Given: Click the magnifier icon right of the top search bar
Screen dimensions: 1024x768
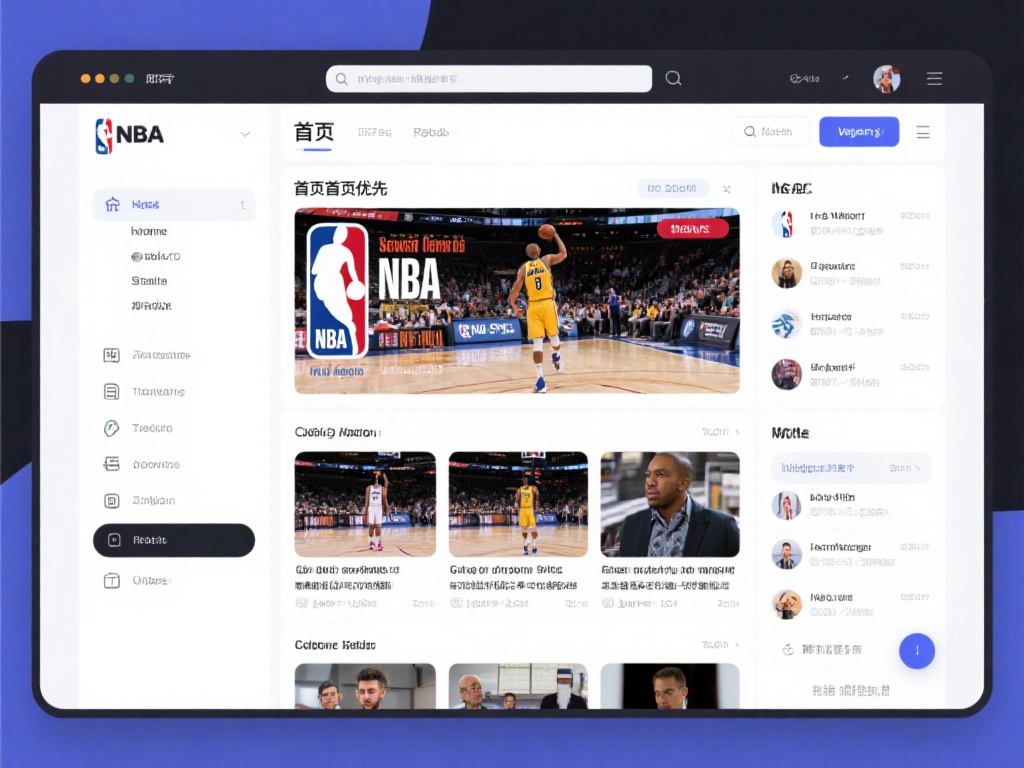Looking at the screenshot, I should click(673, 79).
